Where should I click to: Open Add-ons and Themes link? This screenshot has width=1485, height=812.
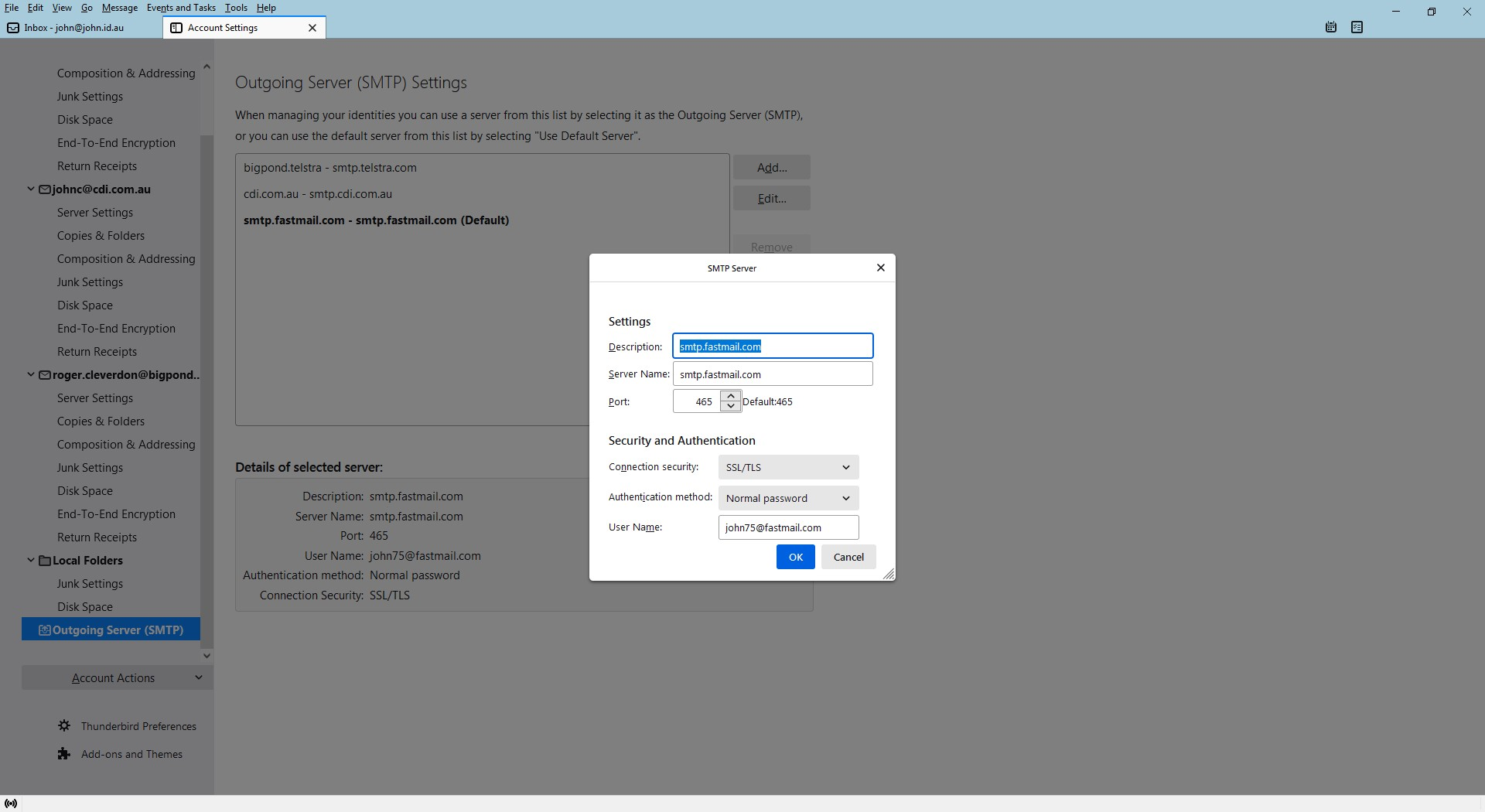pos(131,754)
